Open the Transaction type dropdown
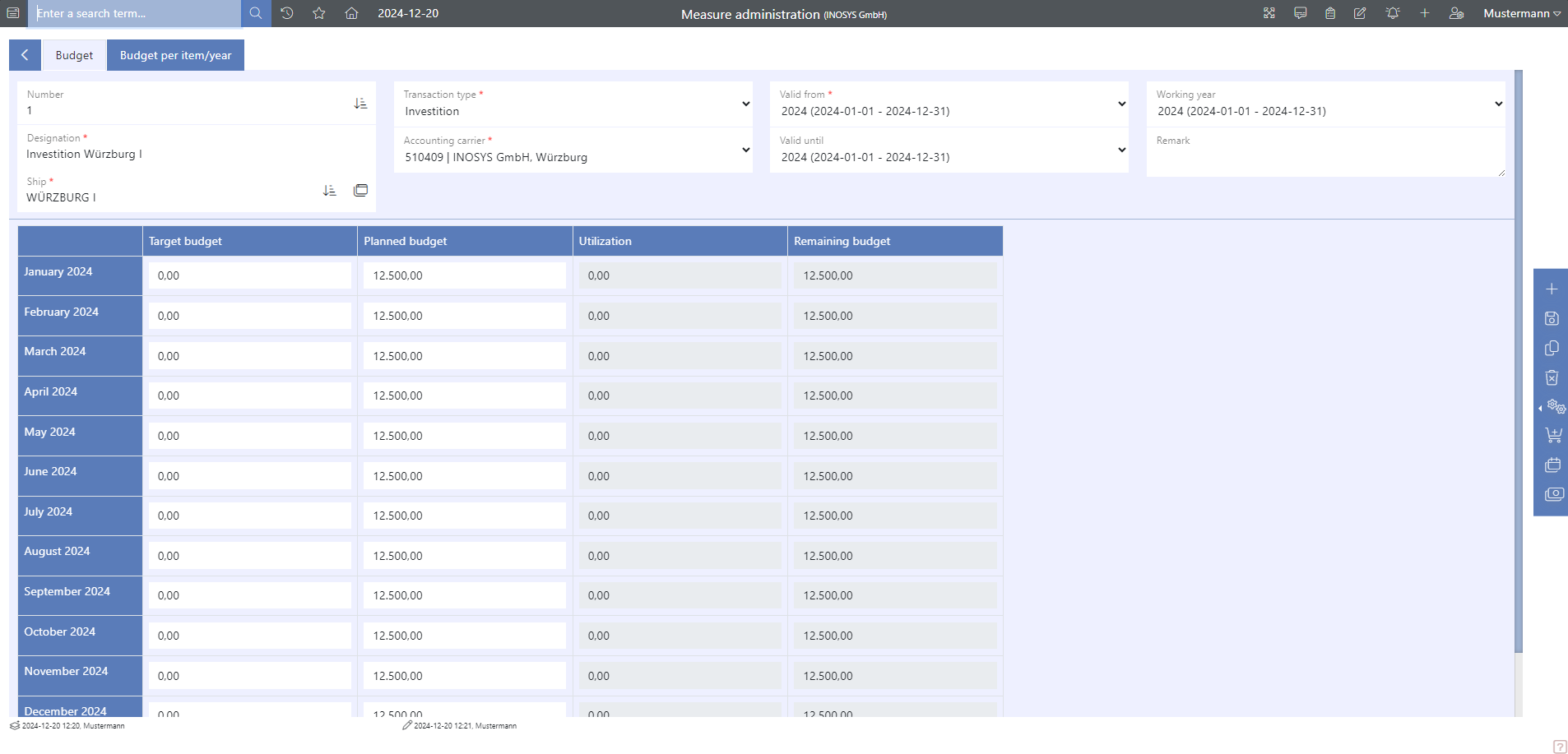Image resolution: width=1568 pixels, height=754 pixels. click(573, 104)
